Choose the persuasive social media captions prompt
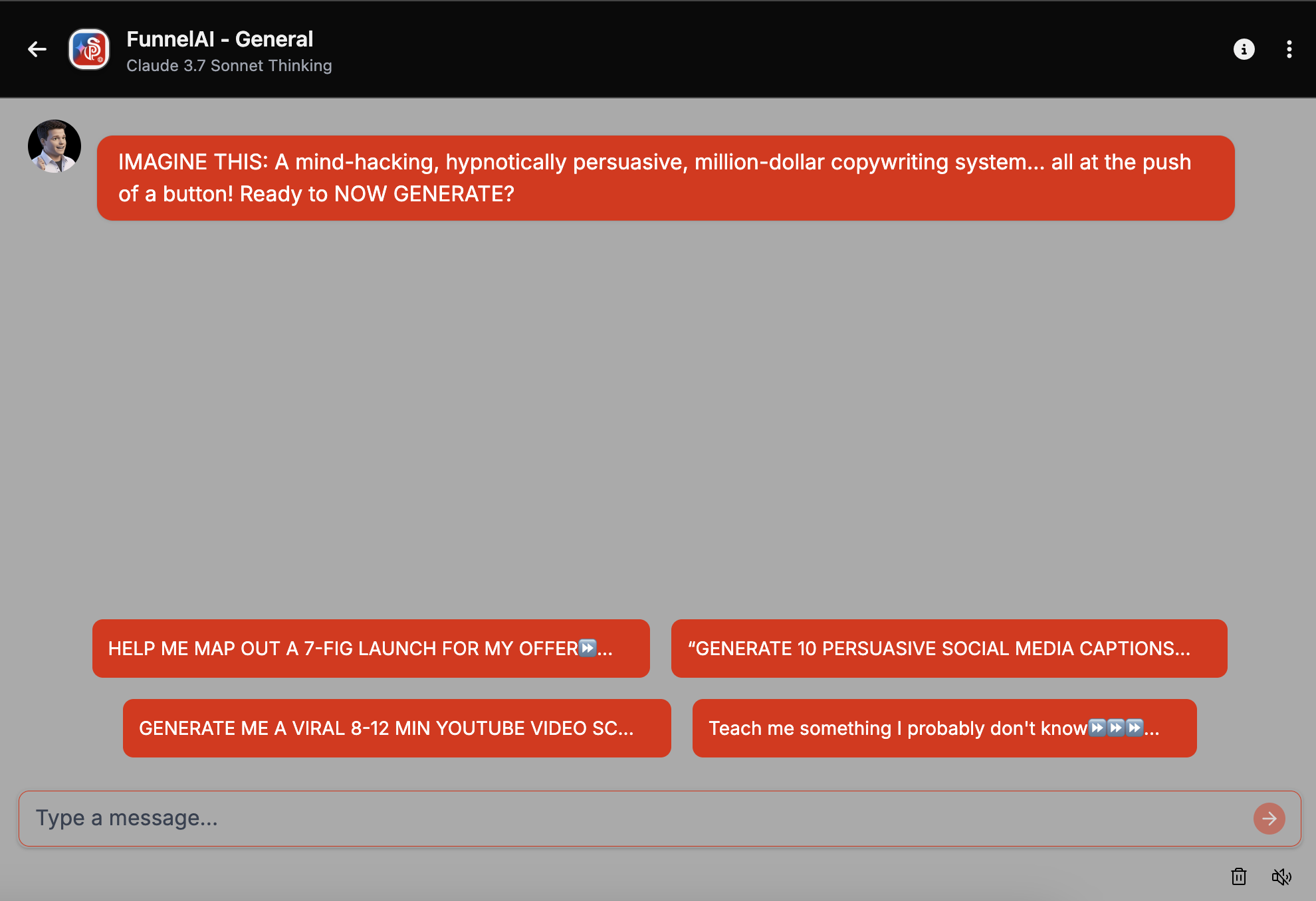 pos(948,649)
